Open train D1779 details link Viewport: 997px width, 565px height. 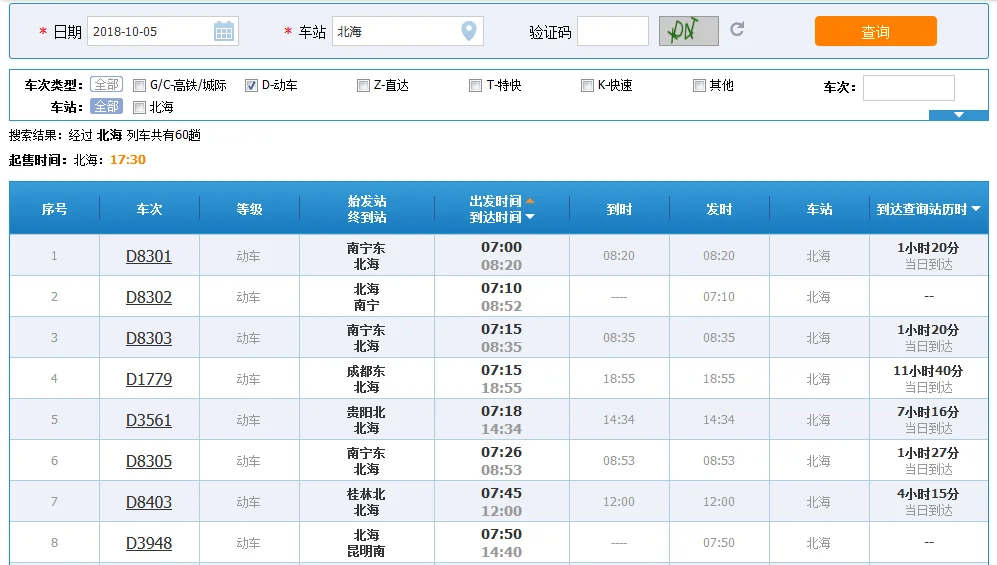149,379
